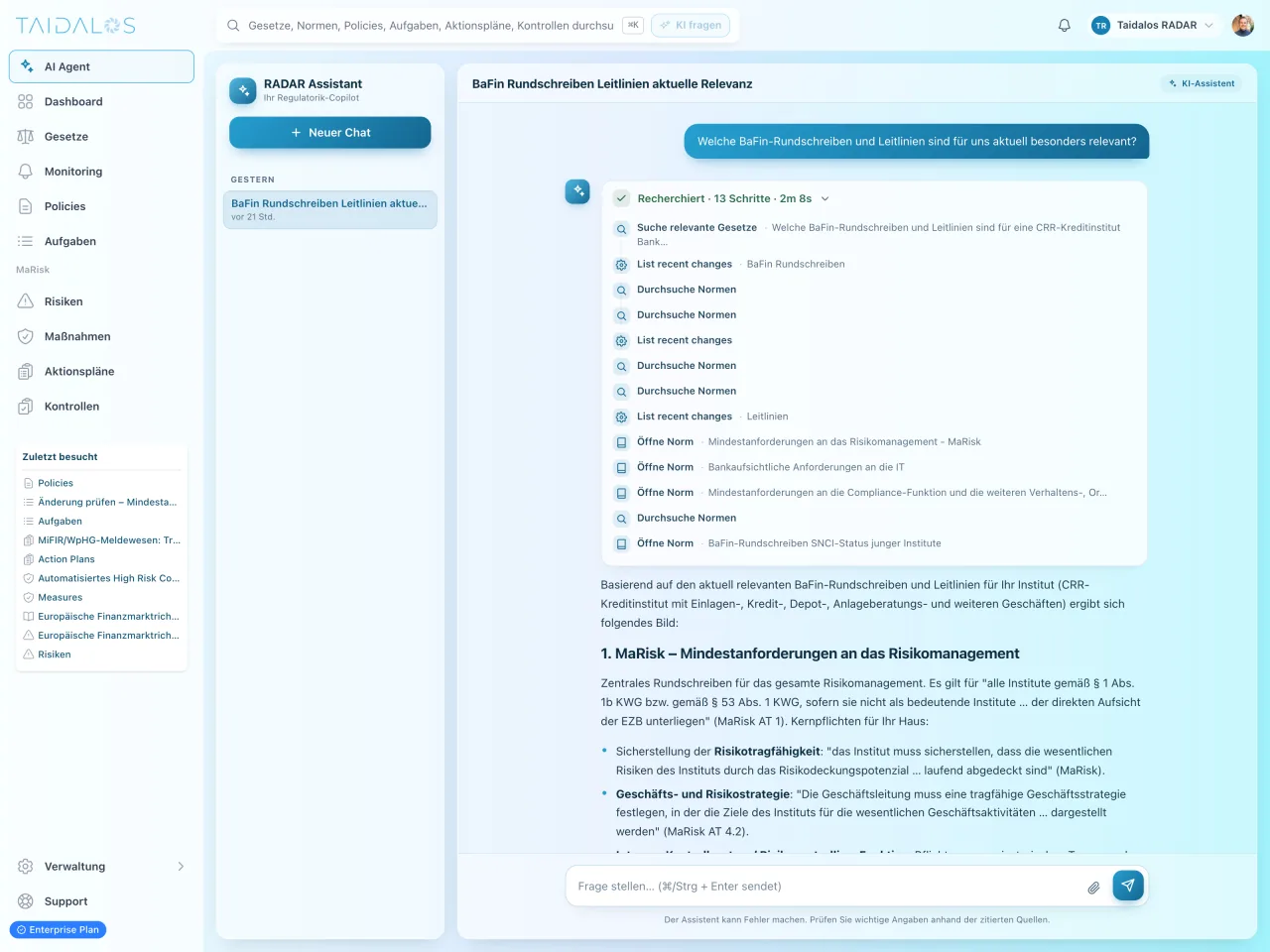Go to Dashboard in the sidebar
Screen dimensions: 1270x952
point(101,101)
